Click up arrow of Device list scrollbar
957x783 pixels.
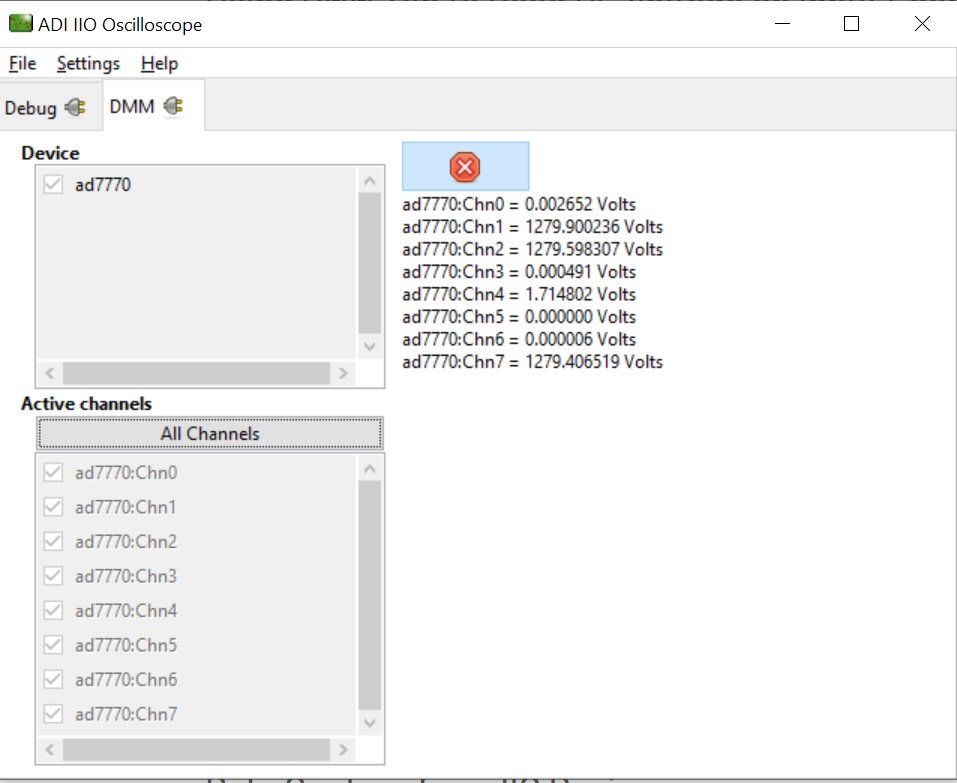[x=369, y=181]
